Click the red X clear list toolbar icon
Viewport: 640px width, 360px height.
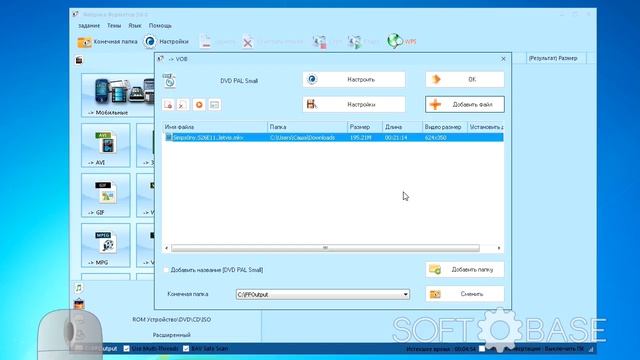[247, 42]
